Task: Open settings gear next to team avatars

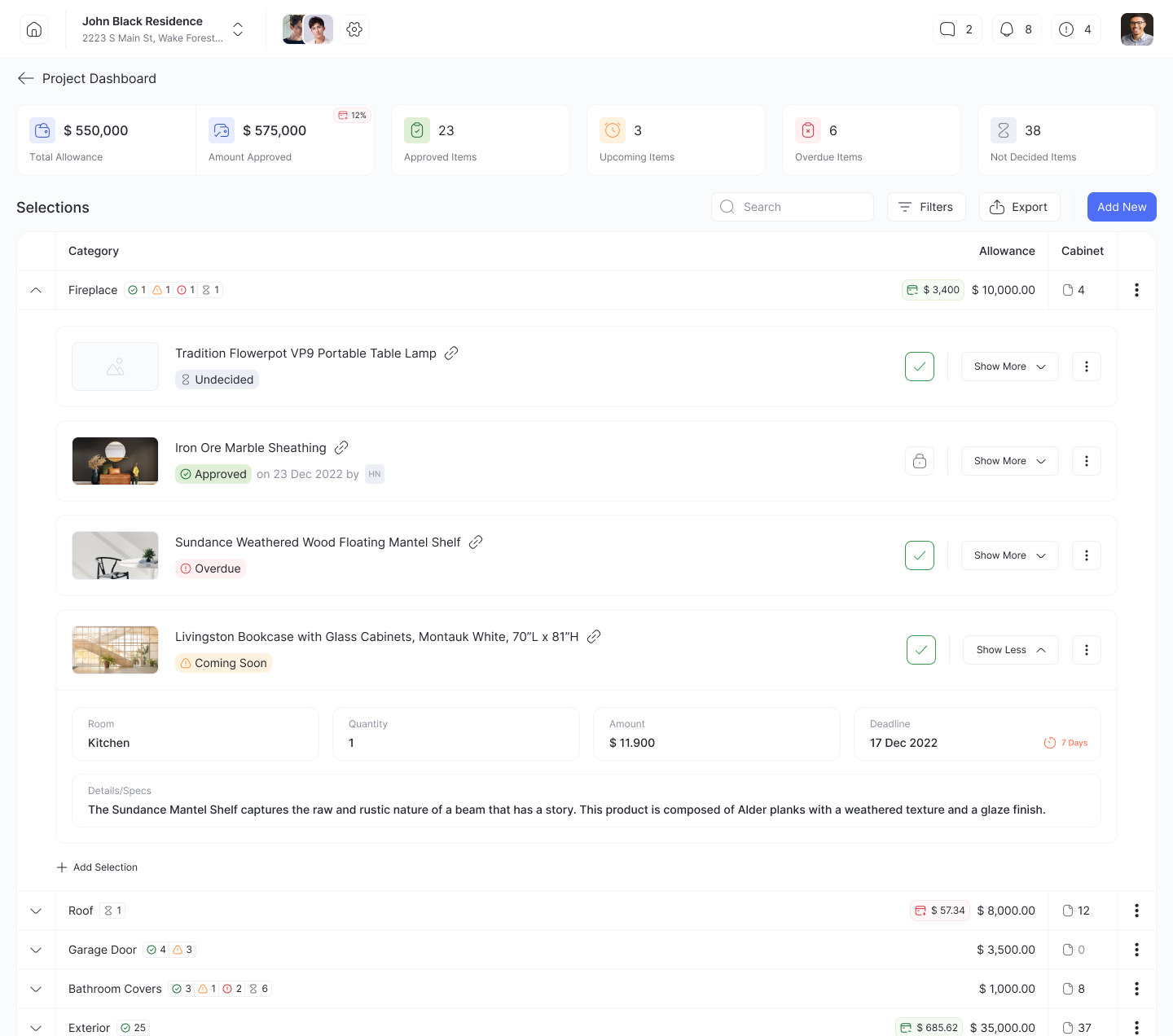Action: click(x=354, y=29)
